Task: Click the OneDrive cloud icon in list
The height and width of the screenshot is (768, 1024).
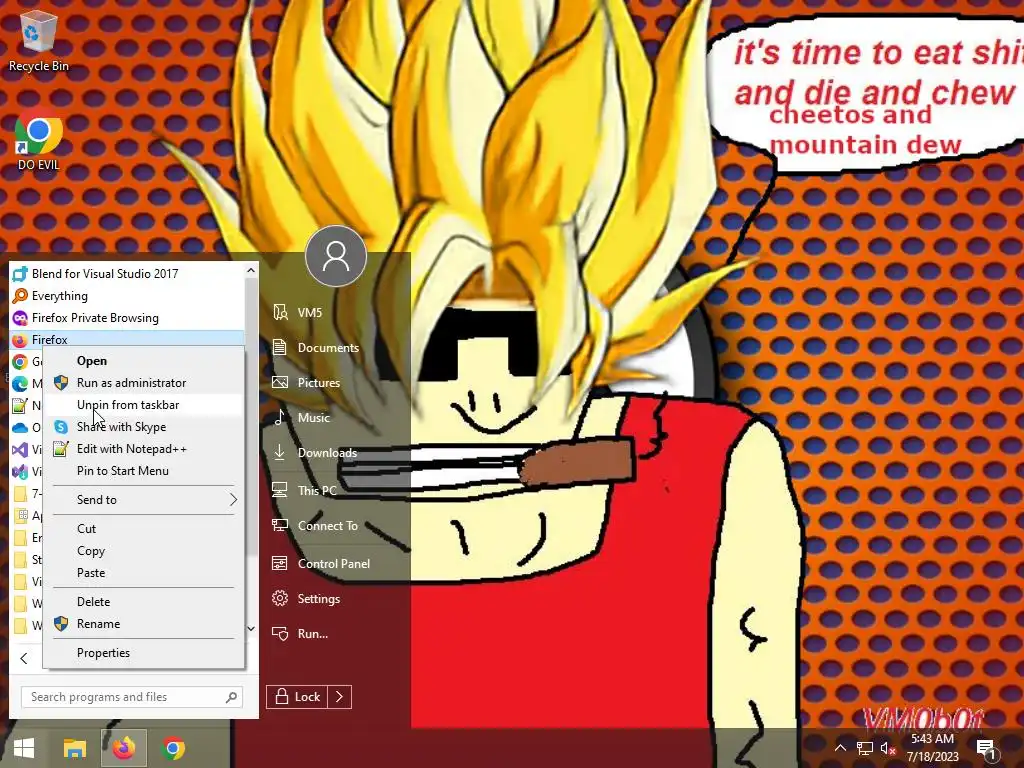Action: tap(20, 428)
